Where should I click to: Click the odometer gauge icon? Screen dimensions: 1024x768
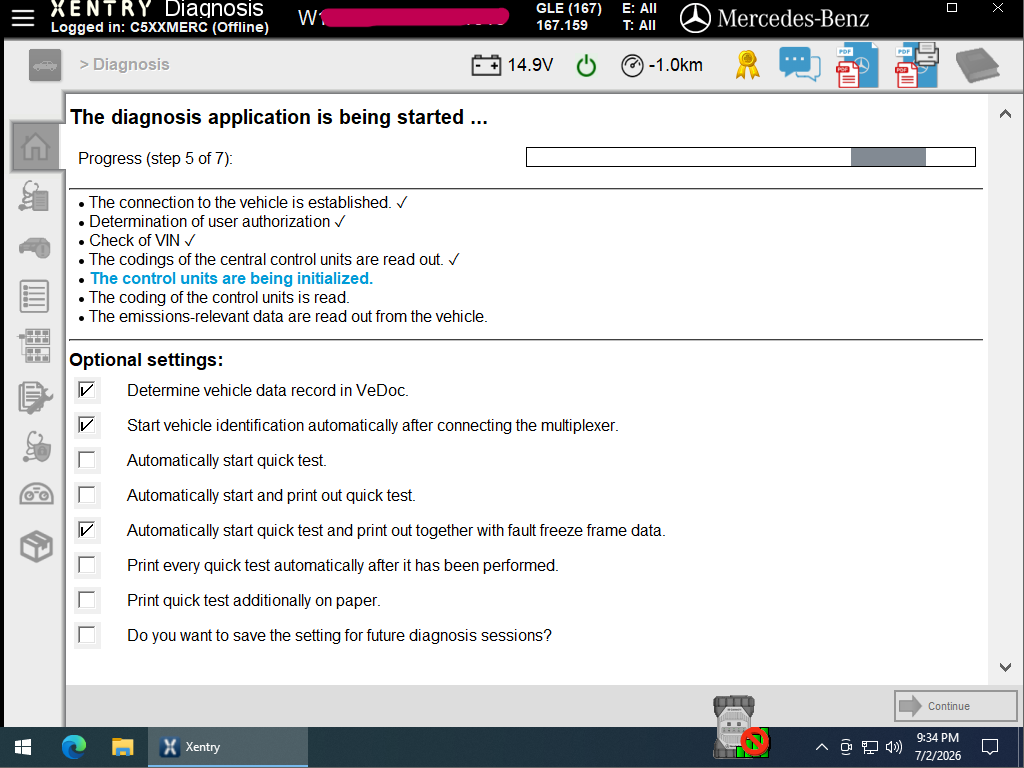click(x=632, y=65)
